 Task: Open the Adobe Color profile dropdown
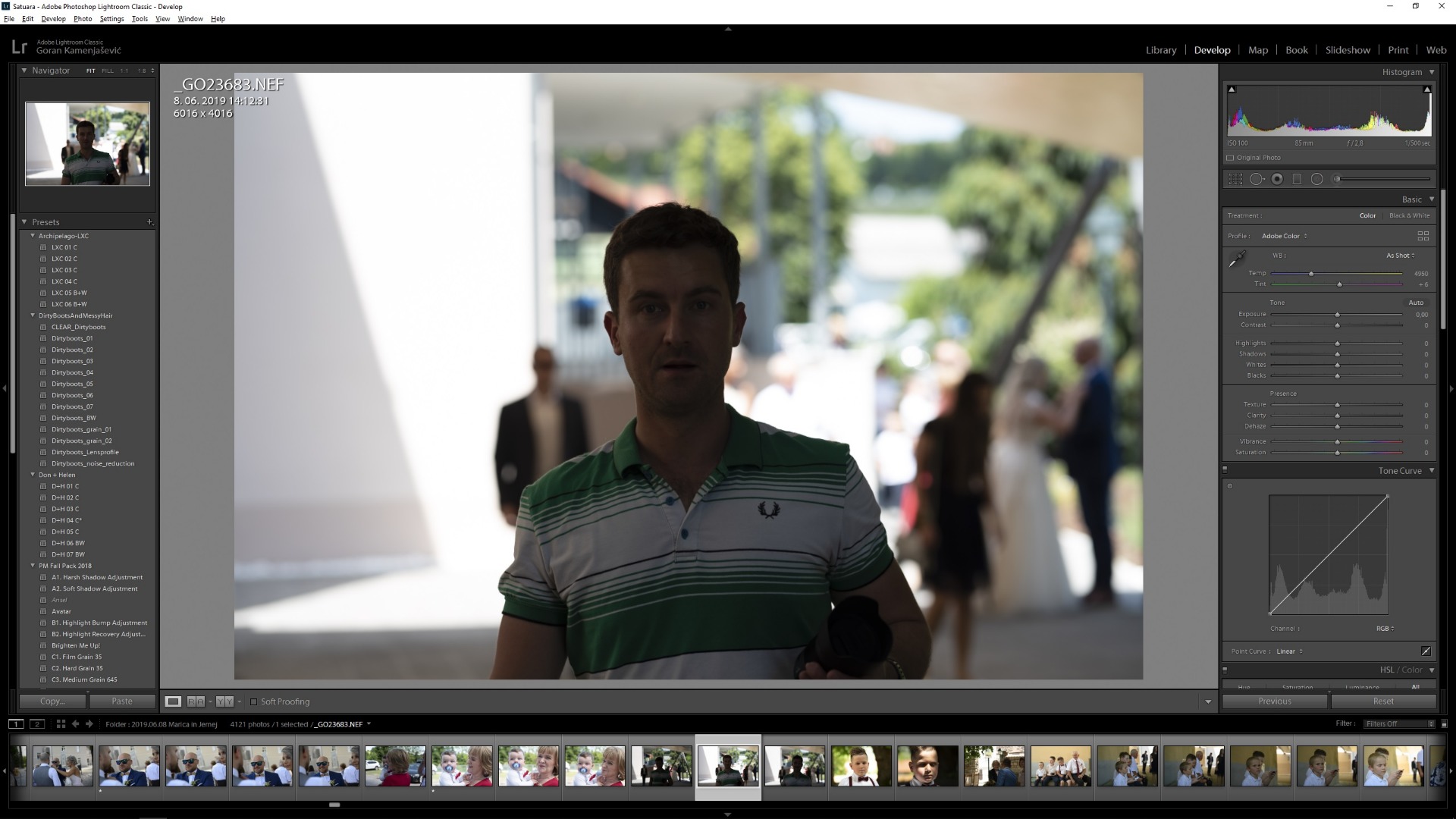(1284, 236)
